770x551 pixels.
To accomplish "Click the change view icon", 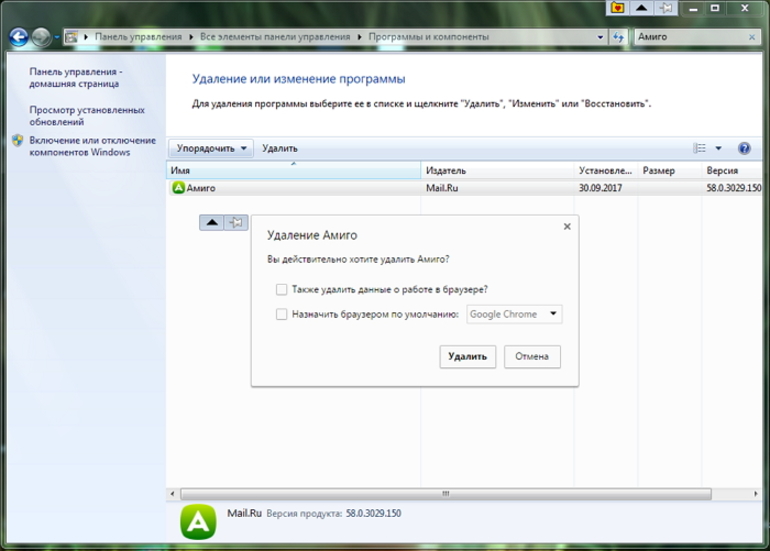I will tap(699, 148).
